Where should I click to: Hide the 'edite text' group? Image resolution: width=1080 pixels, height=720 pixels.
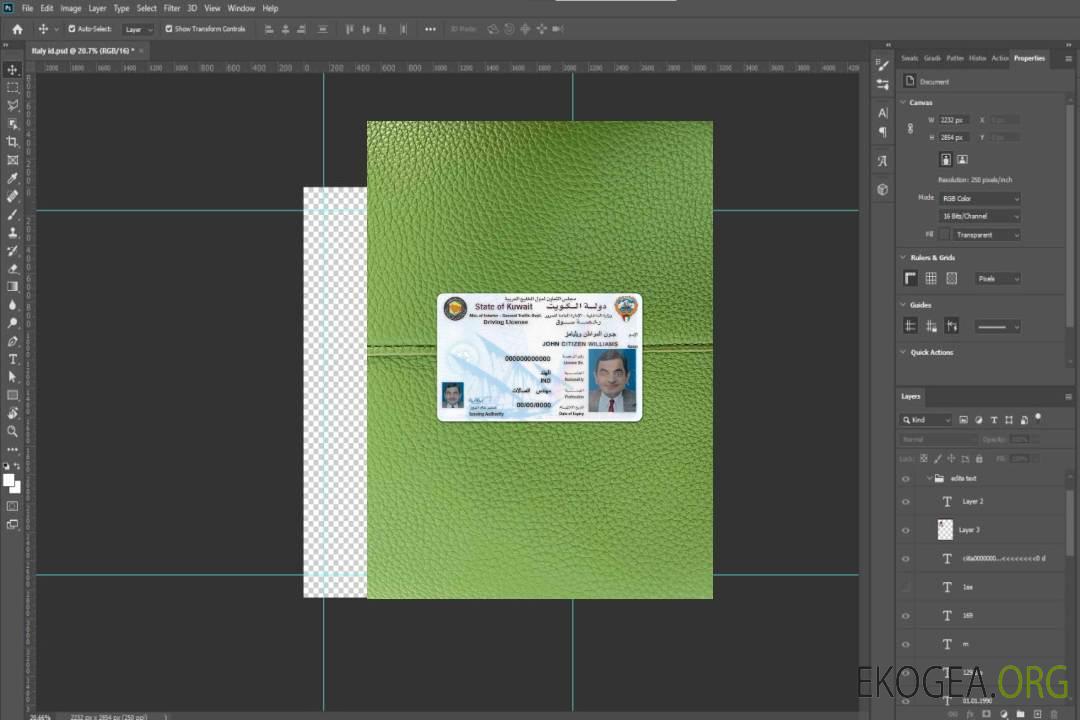pos(906,479)
